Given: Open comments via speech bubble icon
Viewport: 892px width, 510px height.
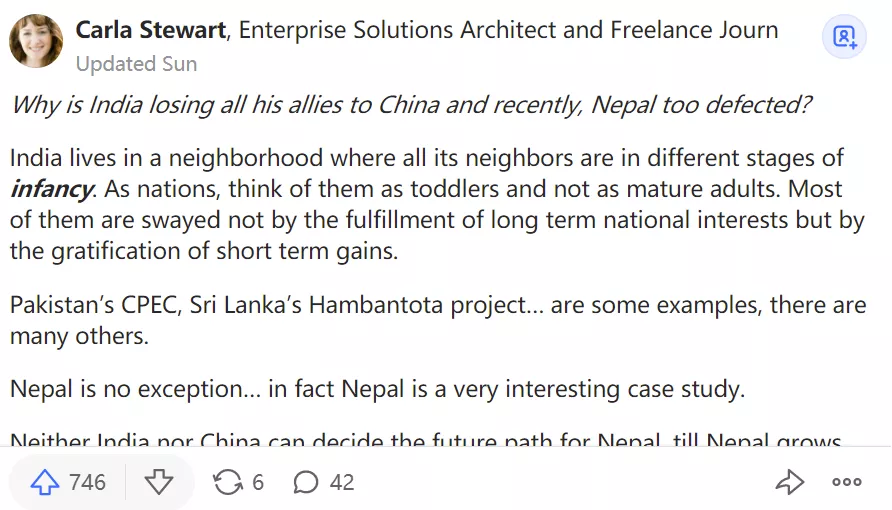Looking at the screenshot, I should 306,483.
